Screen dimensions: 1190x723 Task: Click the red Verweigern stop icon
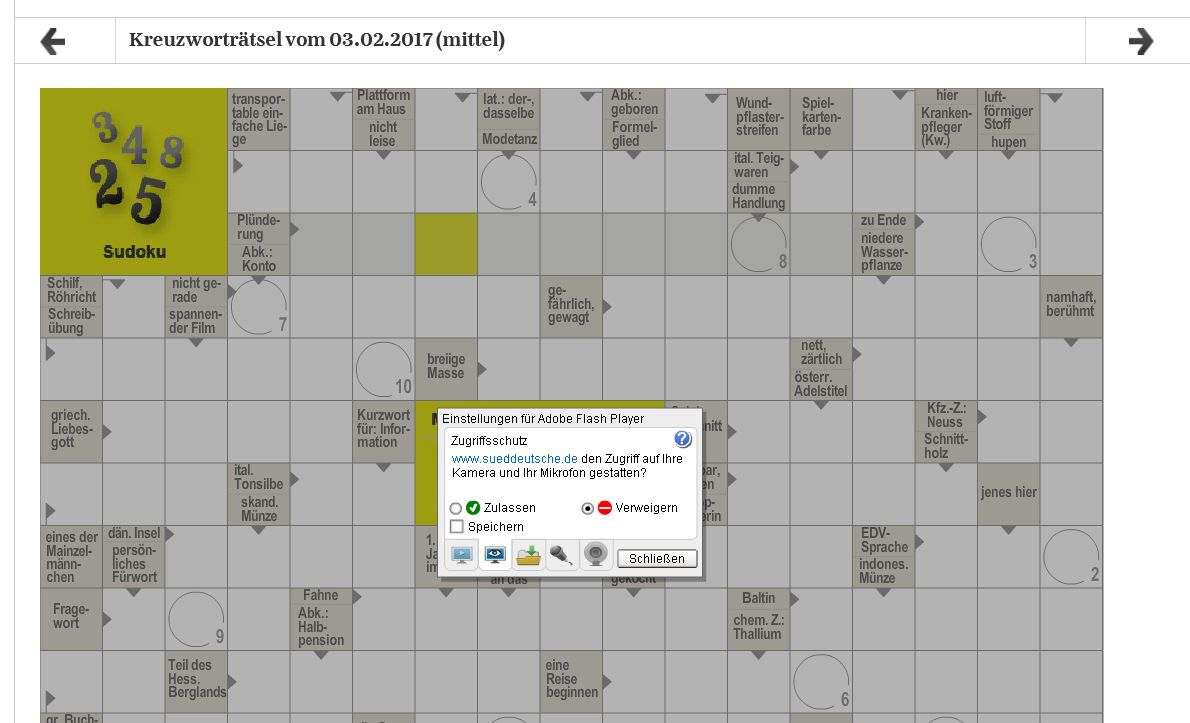[605, 508]
